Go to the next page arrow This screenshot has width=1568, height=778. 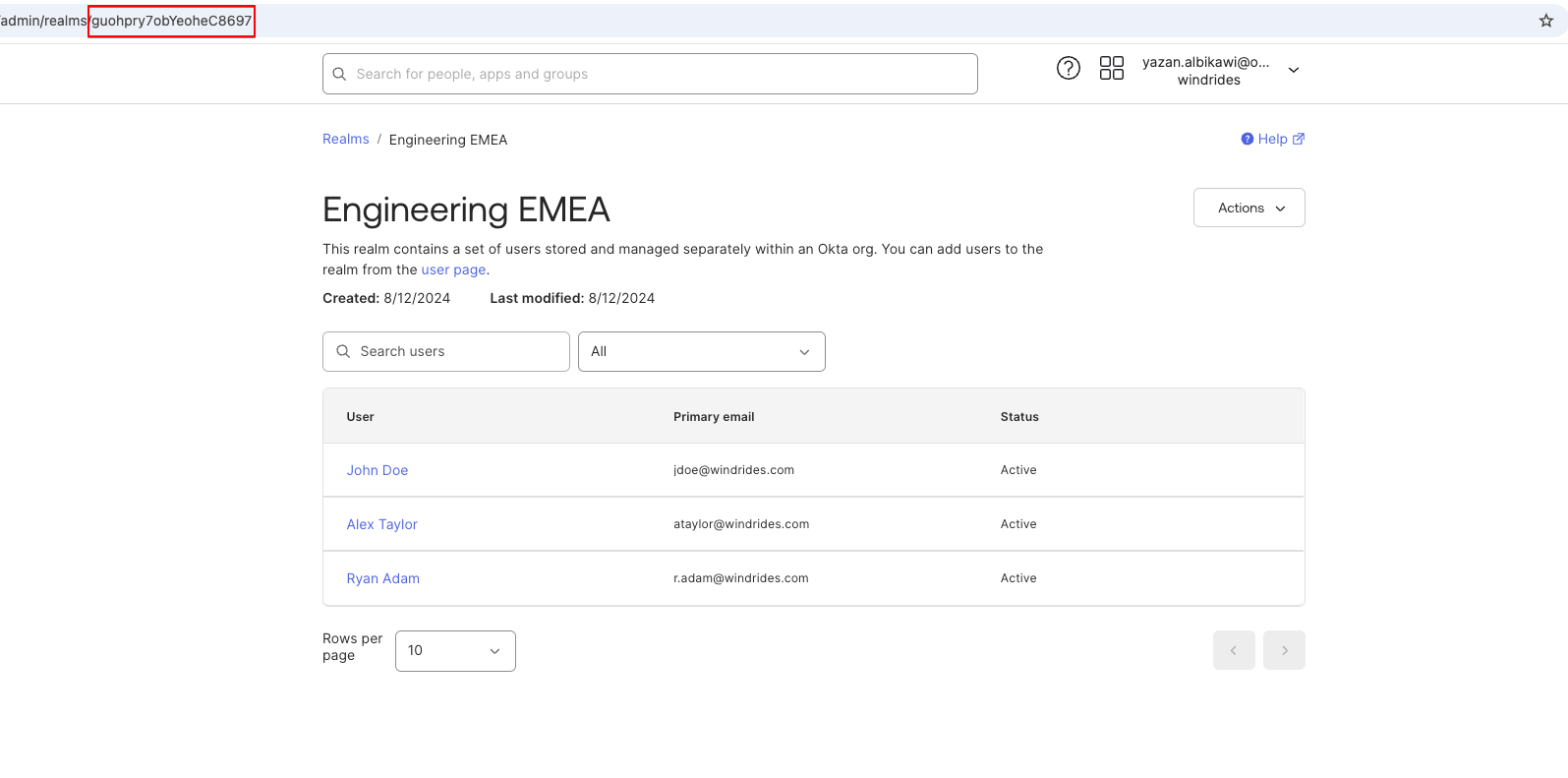(1284, 650)
